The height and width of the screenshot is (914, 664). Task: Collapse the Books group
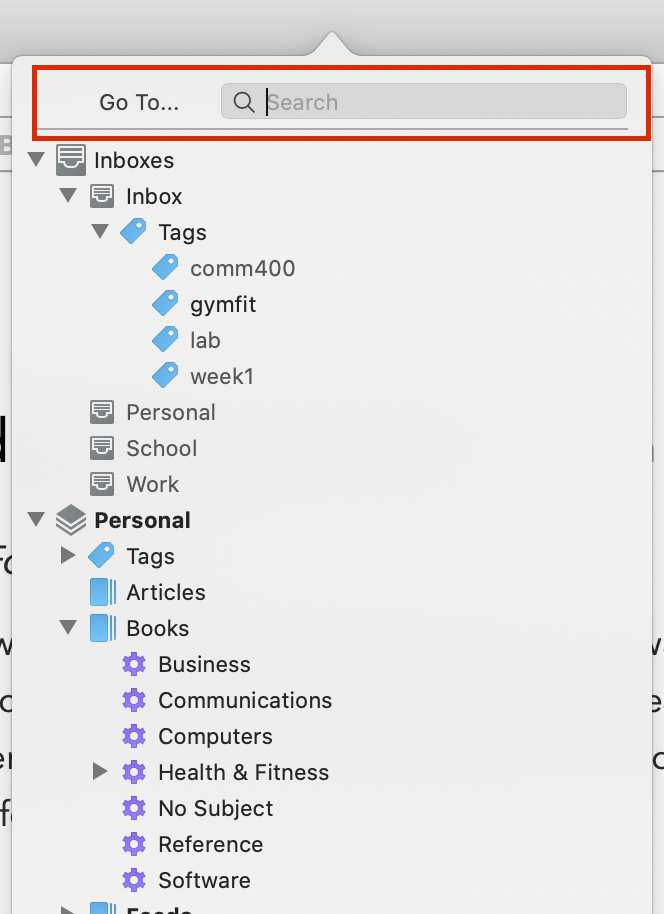68,627
